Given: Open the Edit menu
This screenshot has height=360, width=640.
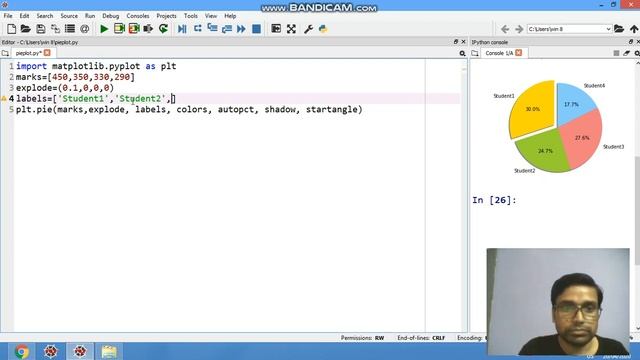Looking at the screenshot, I should coord(24,16).
